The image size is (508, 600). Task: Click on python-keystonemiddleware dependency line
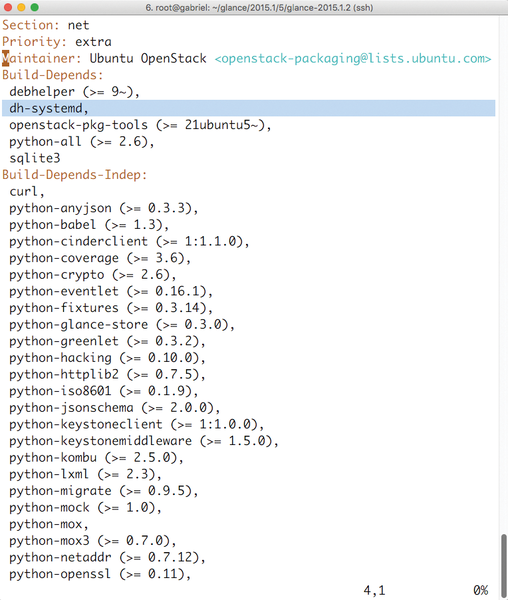click(143, 441)
